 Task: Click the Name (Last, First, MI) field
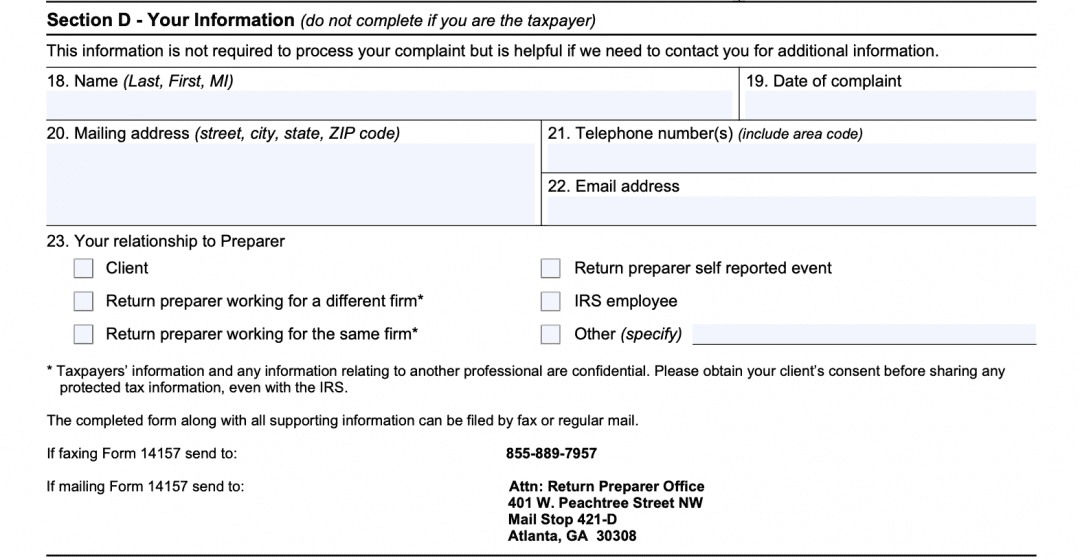coord(390,105)
